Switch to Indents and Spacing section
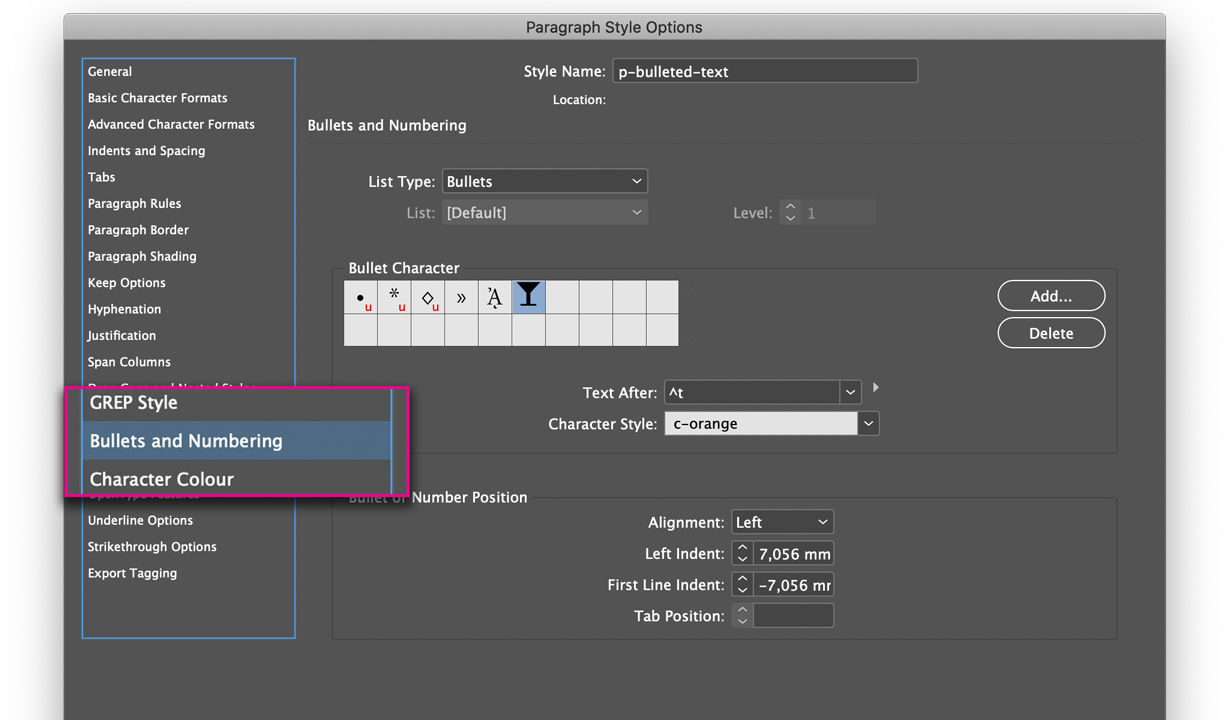This screenshot has height=720, width=1229. coord(146,150)
